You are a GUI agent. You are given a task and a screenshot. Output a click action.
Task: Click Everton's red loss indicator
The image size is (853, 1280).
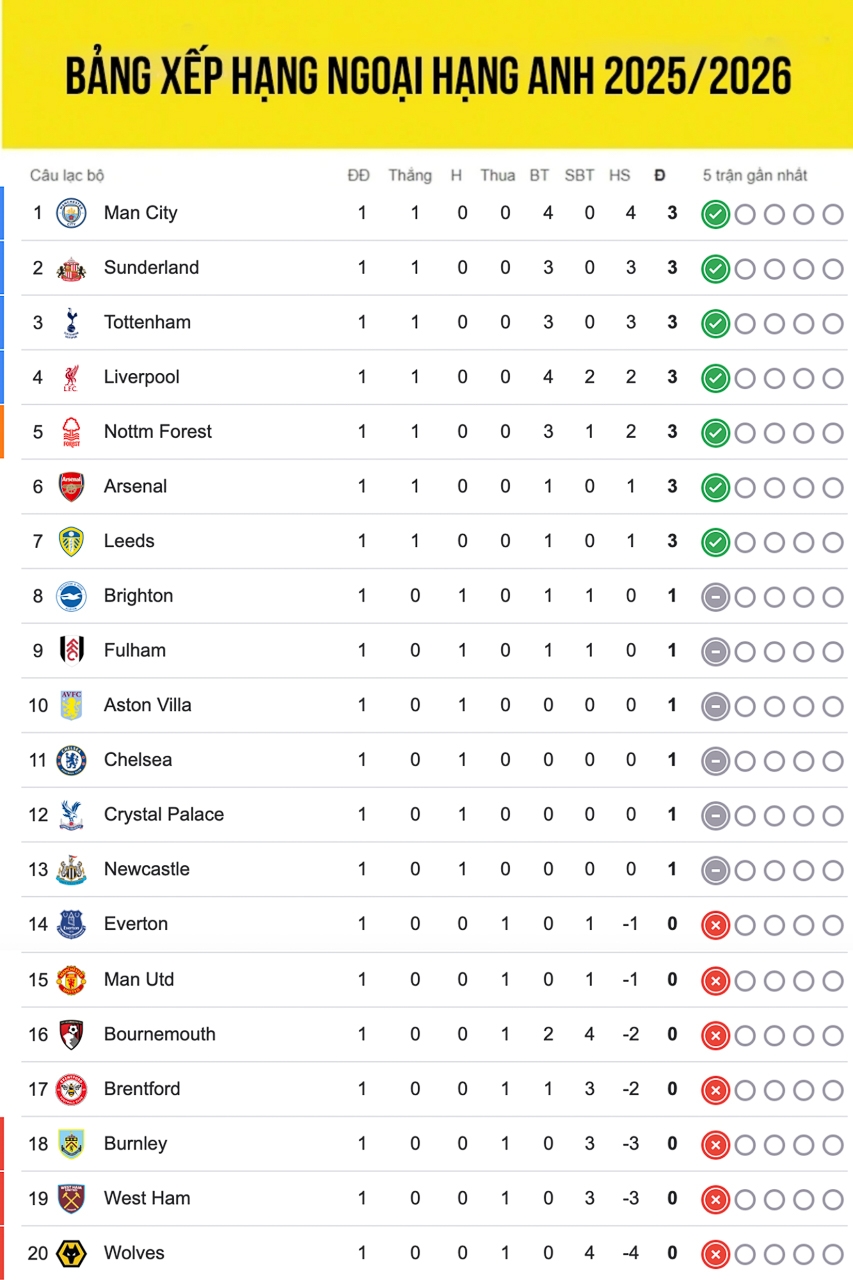(715, 925)
